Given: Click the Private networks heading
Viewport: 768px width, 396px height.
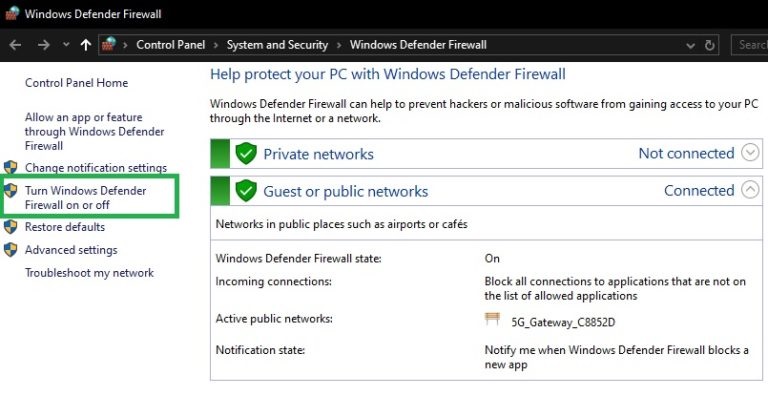Looking at the screenshot, I should point(318,154).
